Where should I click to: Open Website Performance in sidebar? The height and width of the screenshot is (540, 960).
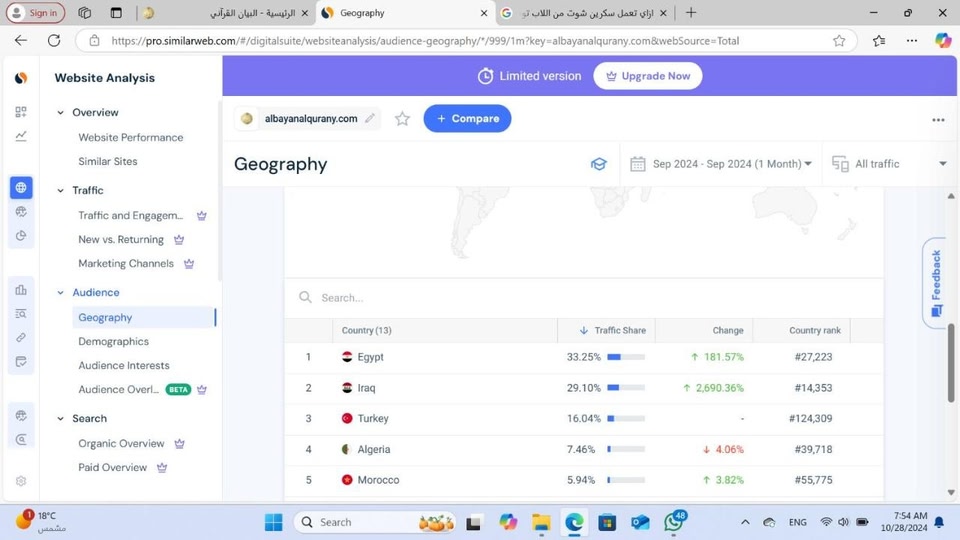point(130,137)
